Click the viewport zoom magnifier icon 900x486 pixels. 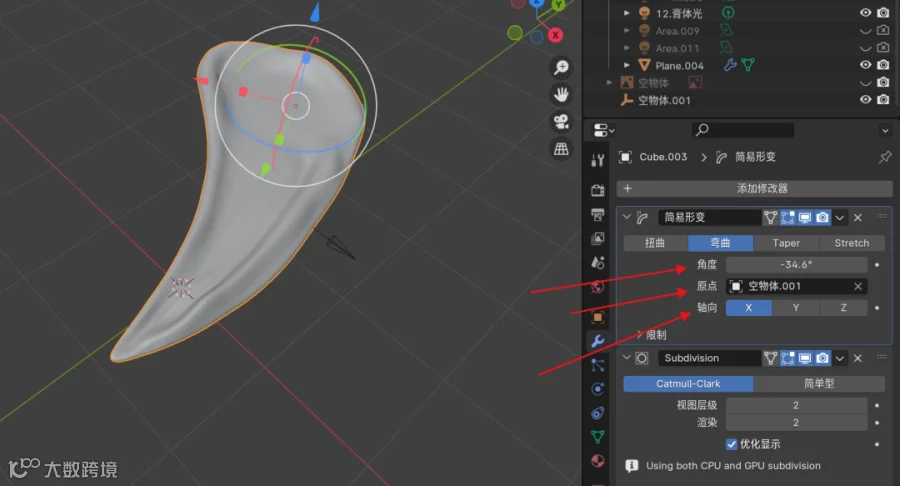561,68
